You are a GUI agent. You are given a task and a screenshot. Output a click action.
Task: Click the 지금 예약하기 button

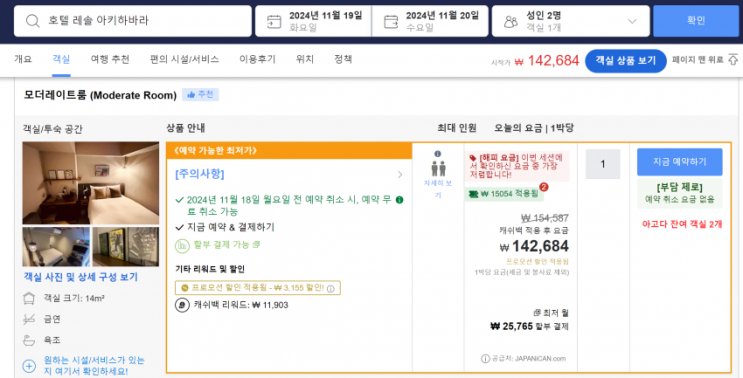680,162
